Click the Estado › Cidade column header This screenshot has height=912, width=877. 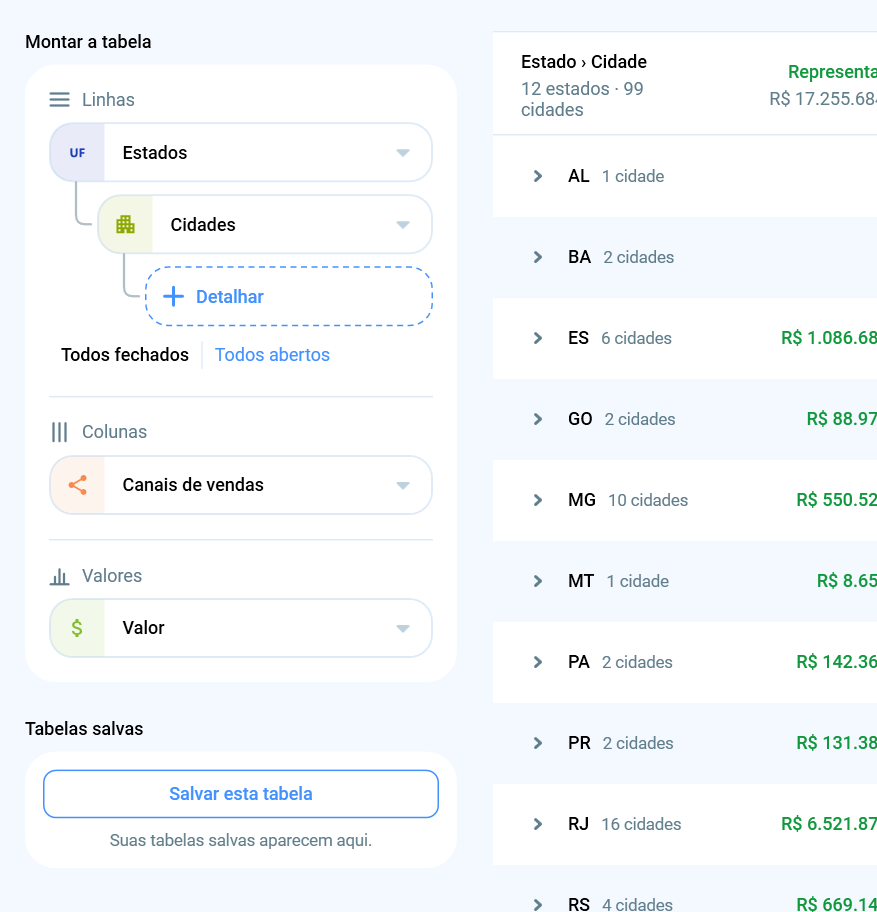[x=584, y=62]
